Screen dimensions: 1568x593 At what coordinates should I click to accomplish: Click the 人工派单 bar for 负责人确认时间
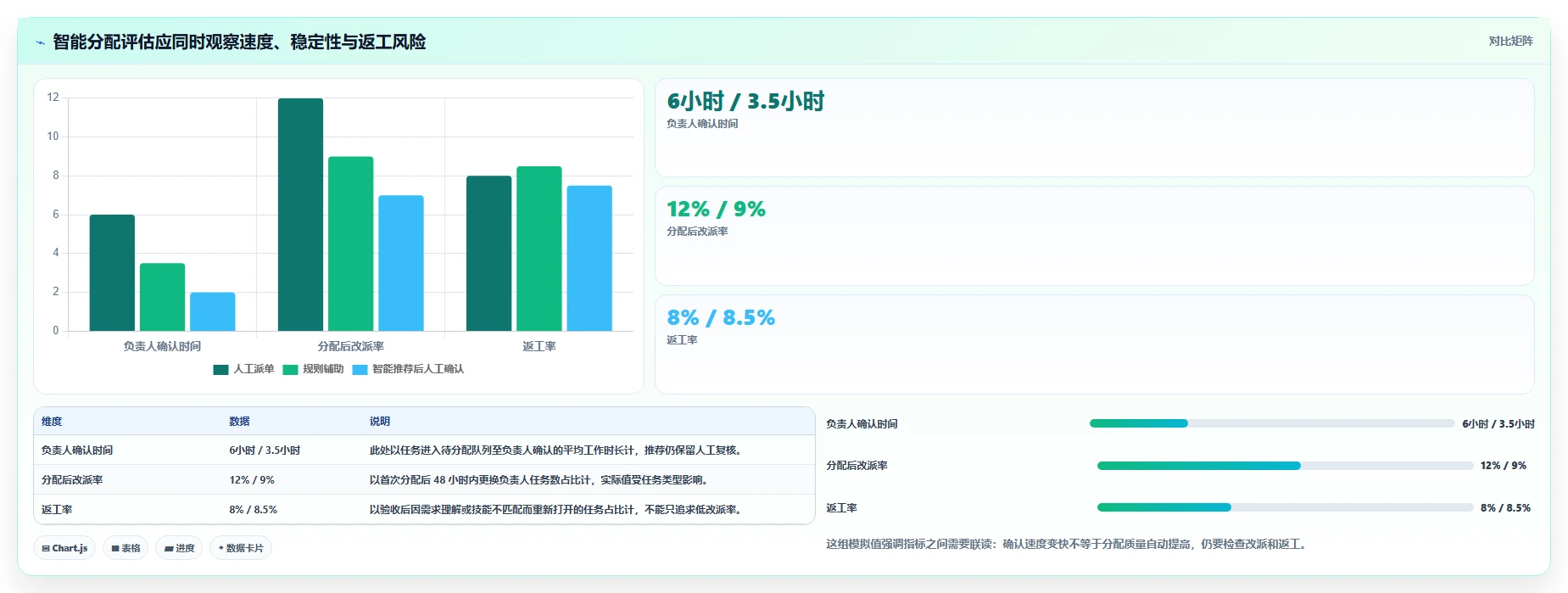tap(112, 272)
